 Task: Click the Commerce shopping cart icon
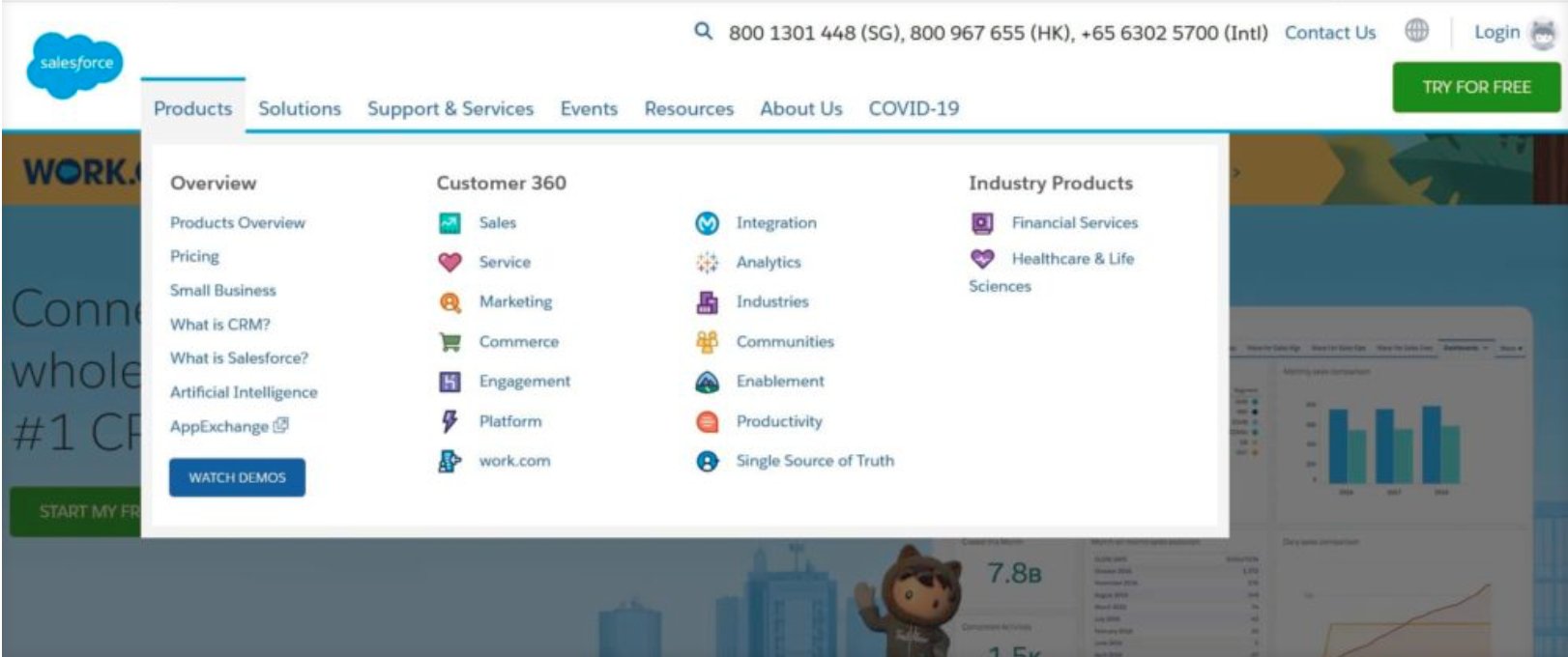coord(450,342)
